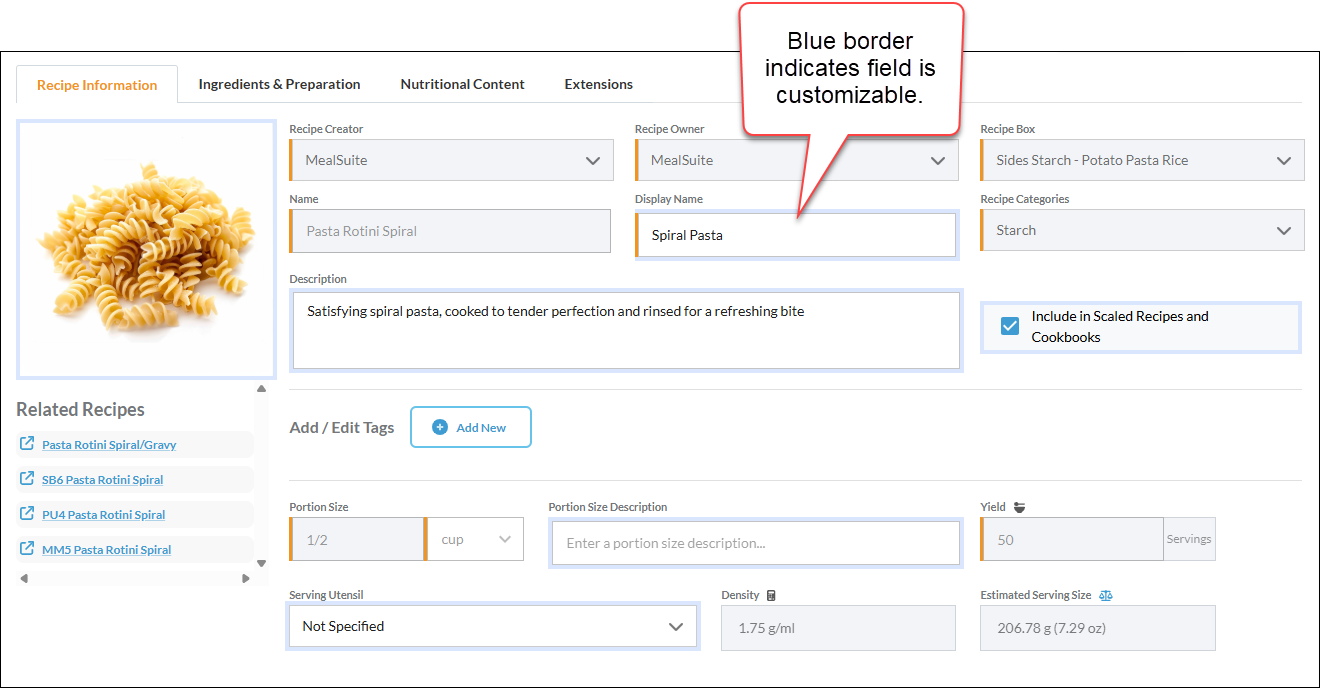
Task: Click the Servings unit label
Action: coord(1189,539)
